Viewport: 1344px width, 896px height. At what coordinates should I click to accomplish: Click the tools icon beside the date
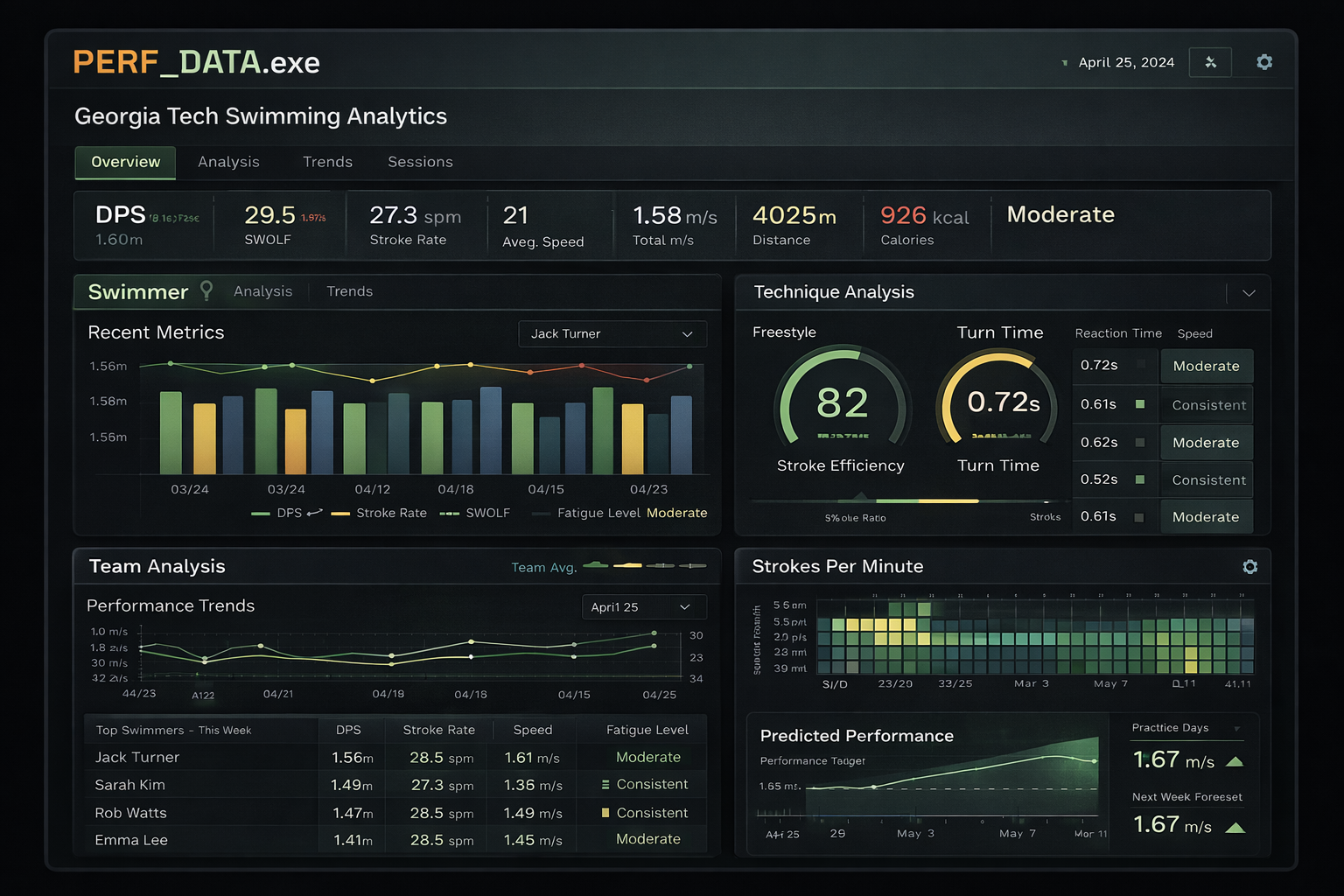coord(1210,62)
